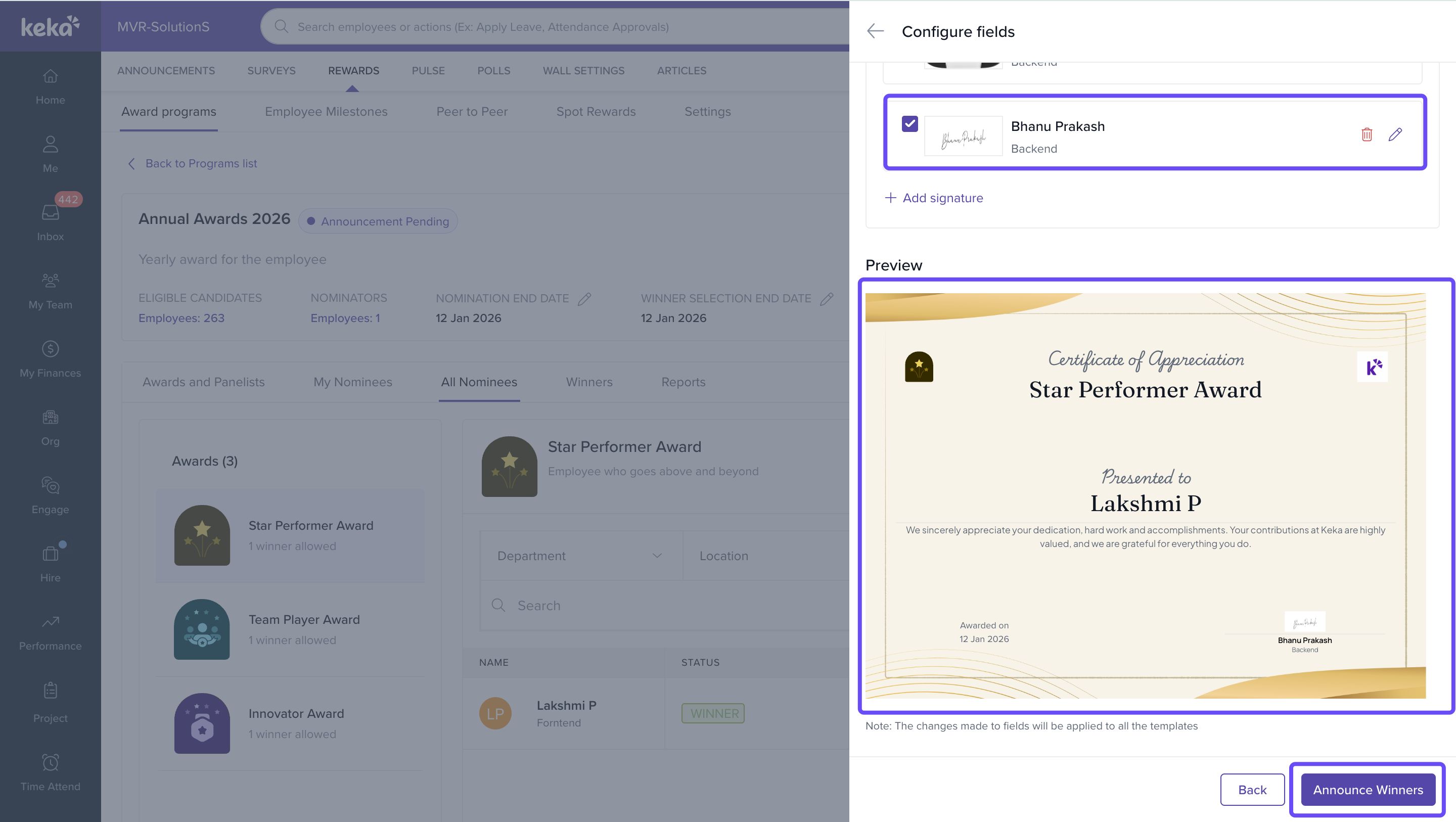The height and width of the screenshot is (822, 1456).
Task: Uncheck the Bhanu Prakash signature checkbox
Action: click(909, 124)
